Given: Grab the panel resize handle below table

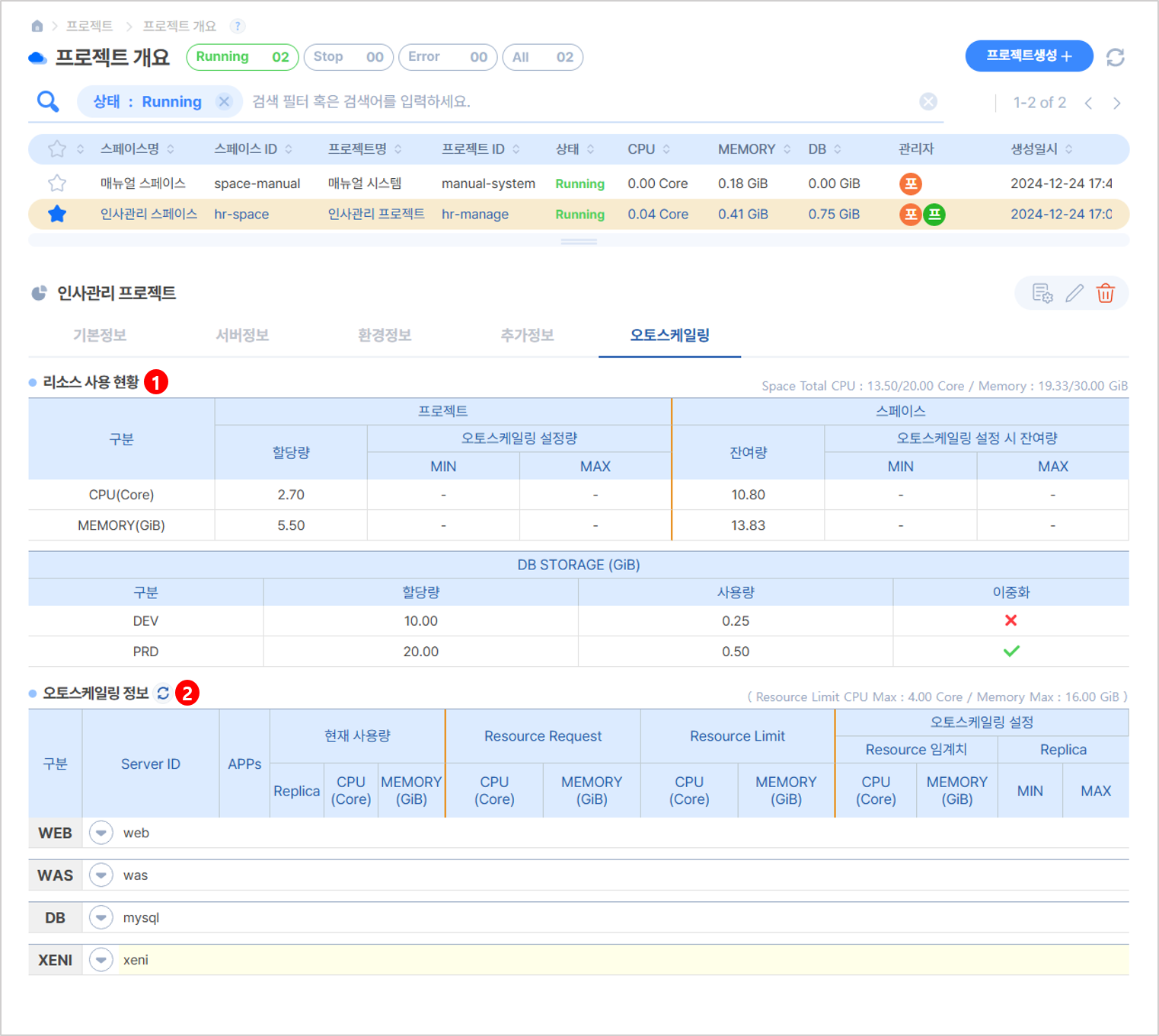Looking at the screenshot, I should point(579,241).
